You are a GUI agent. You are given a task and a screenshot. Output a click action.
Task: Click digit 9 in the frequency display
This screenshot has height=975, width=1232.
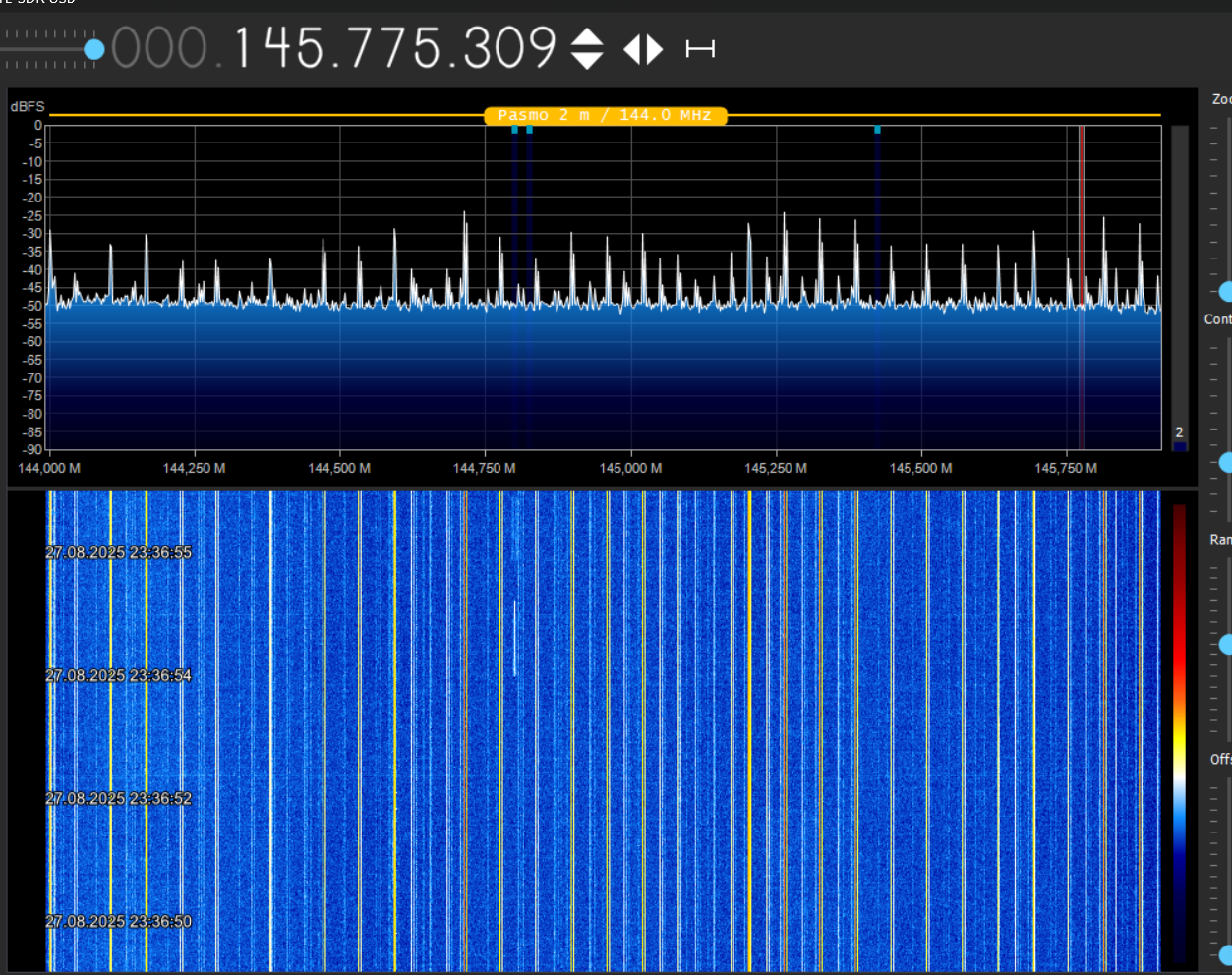click(540, 48)
